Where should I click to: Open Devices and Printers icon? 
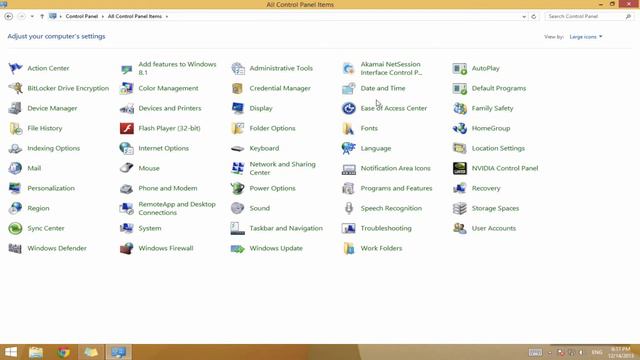coord(127,108)
